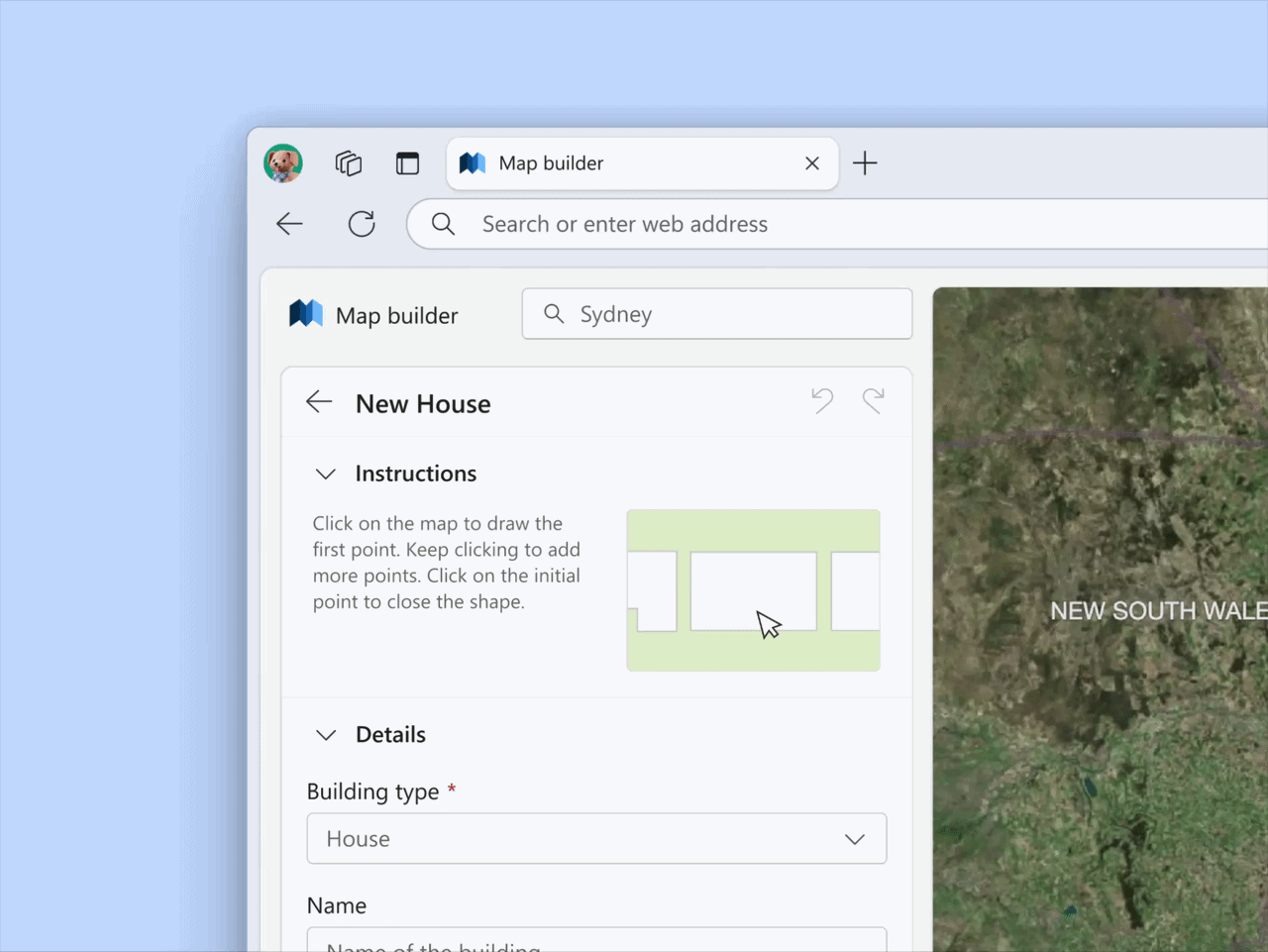Click the Map builder app title
This screenshot has height=952, width=1268.
[396, 316]
